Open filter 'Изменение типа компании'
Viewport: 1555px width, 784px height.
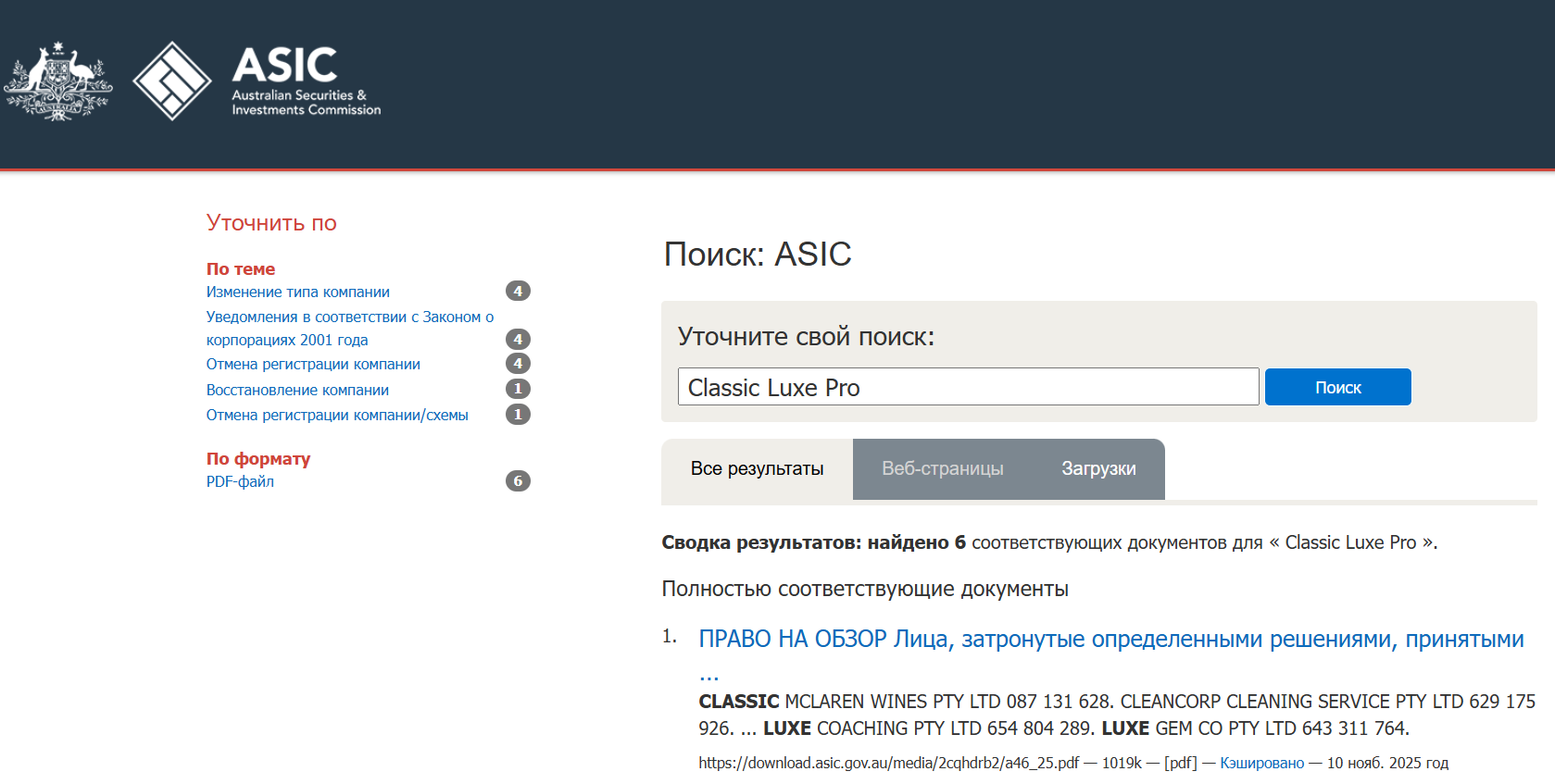297,292
